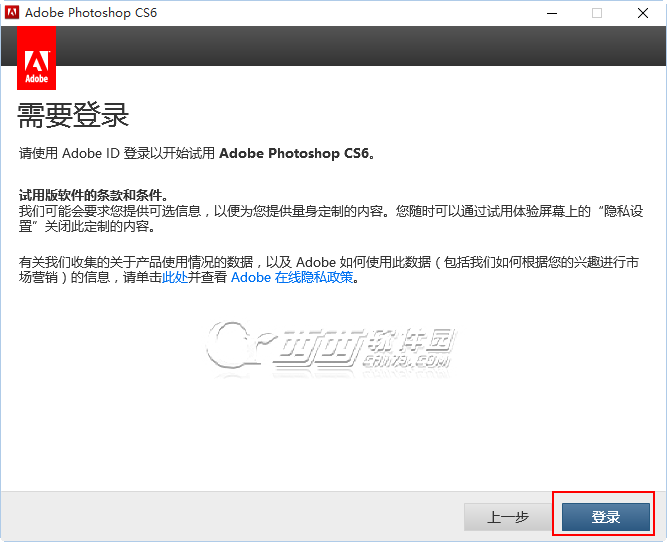The height and width of the screenshot is (542, 667).
Task: Click the bold Adobe Photoshop CS6 product name
Action: [x=294, y=153]
